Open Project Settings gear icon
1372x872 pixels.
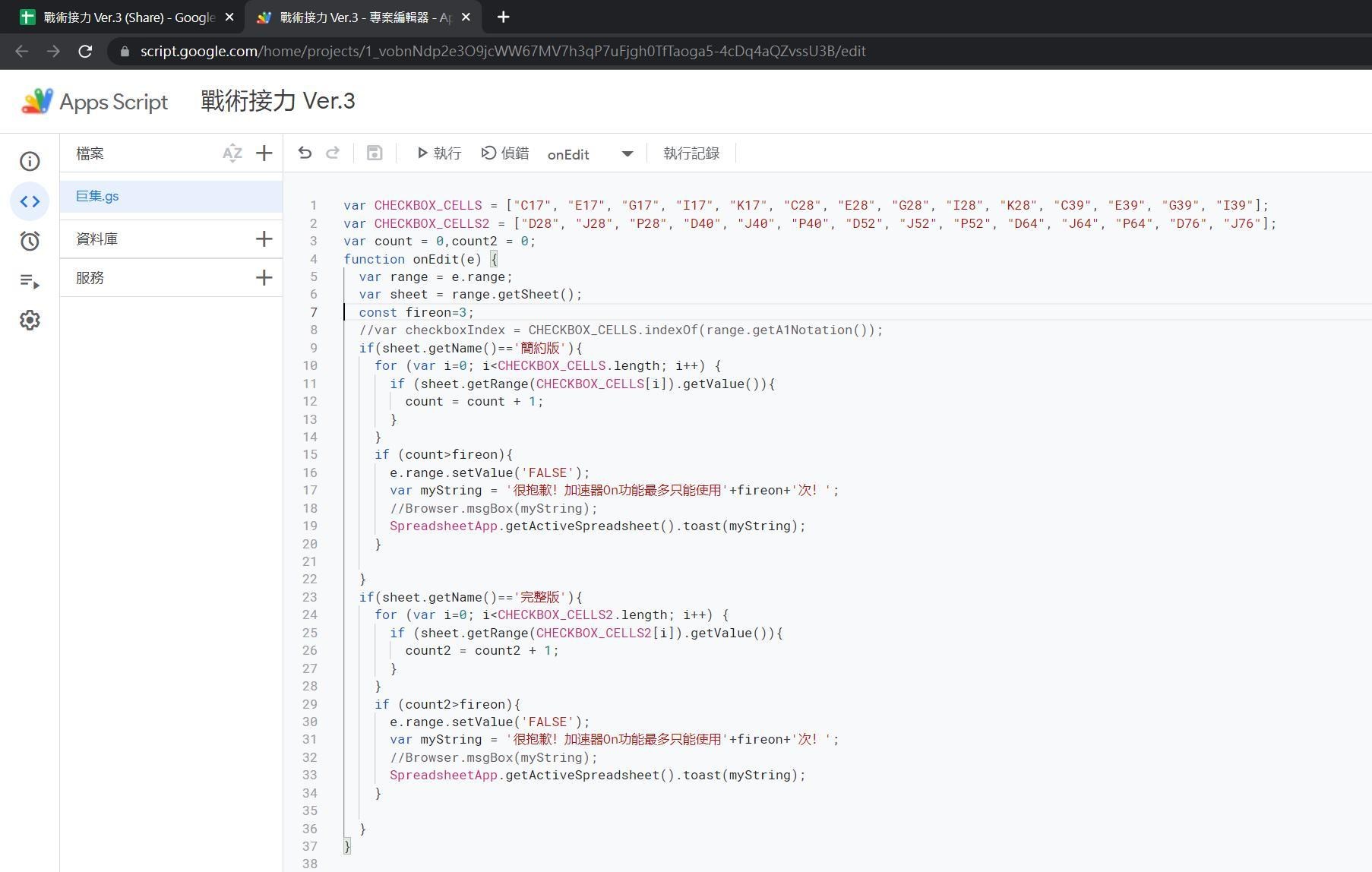30,321
